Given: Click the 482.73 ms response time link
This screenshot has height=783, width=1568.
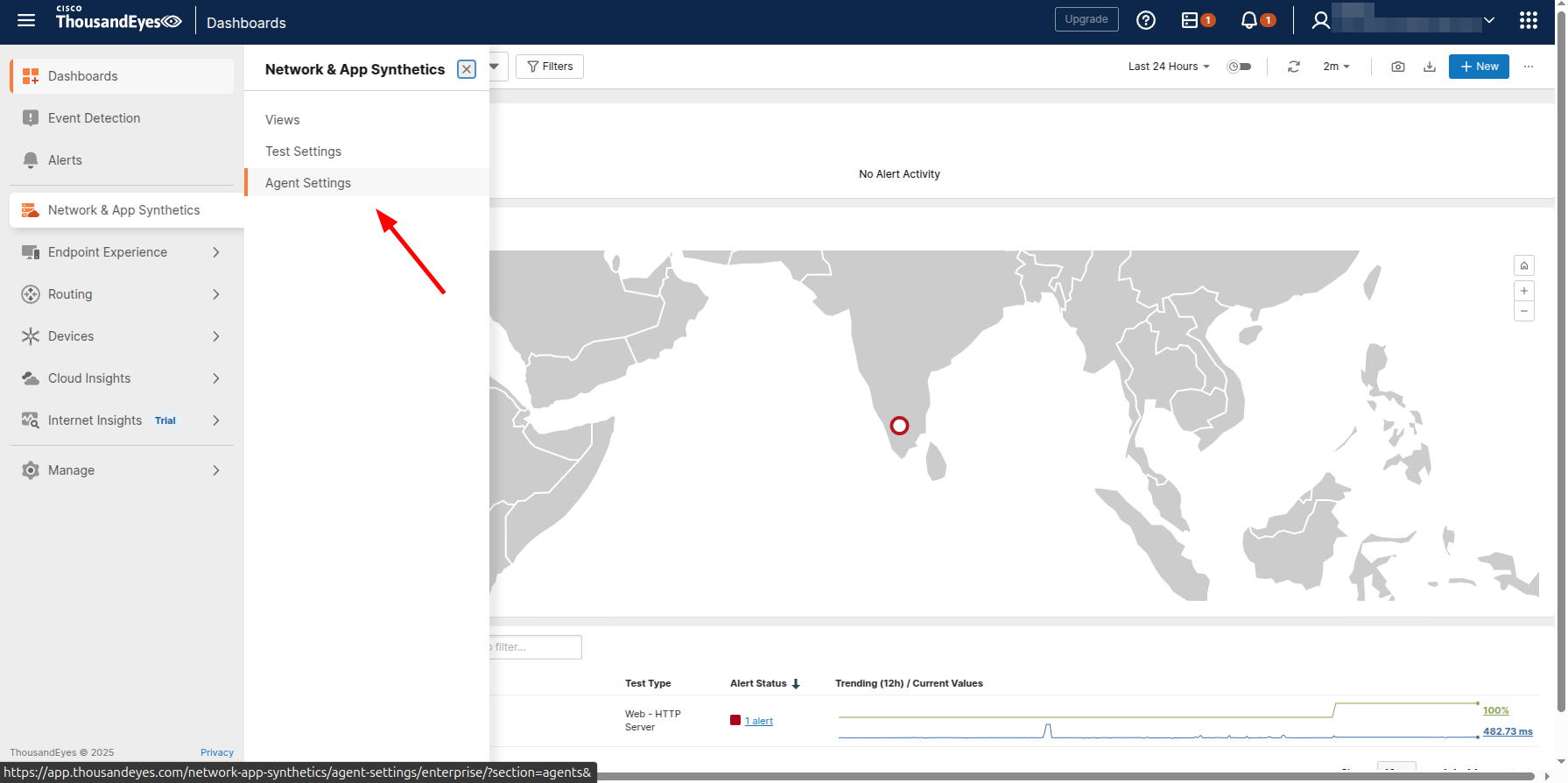Looking at the screenshot, I should (x=1508, y=731).
